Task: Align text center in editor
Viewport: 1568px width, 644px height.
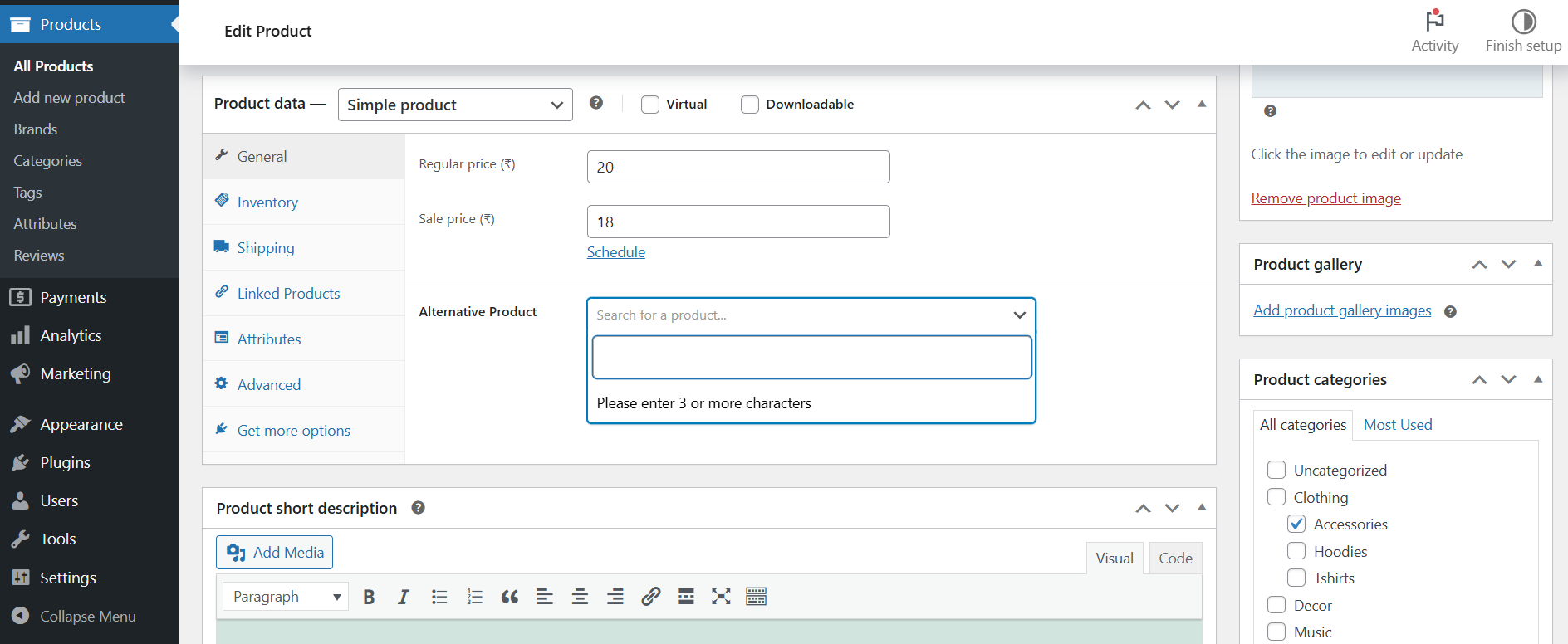Action: coord(580,597)
